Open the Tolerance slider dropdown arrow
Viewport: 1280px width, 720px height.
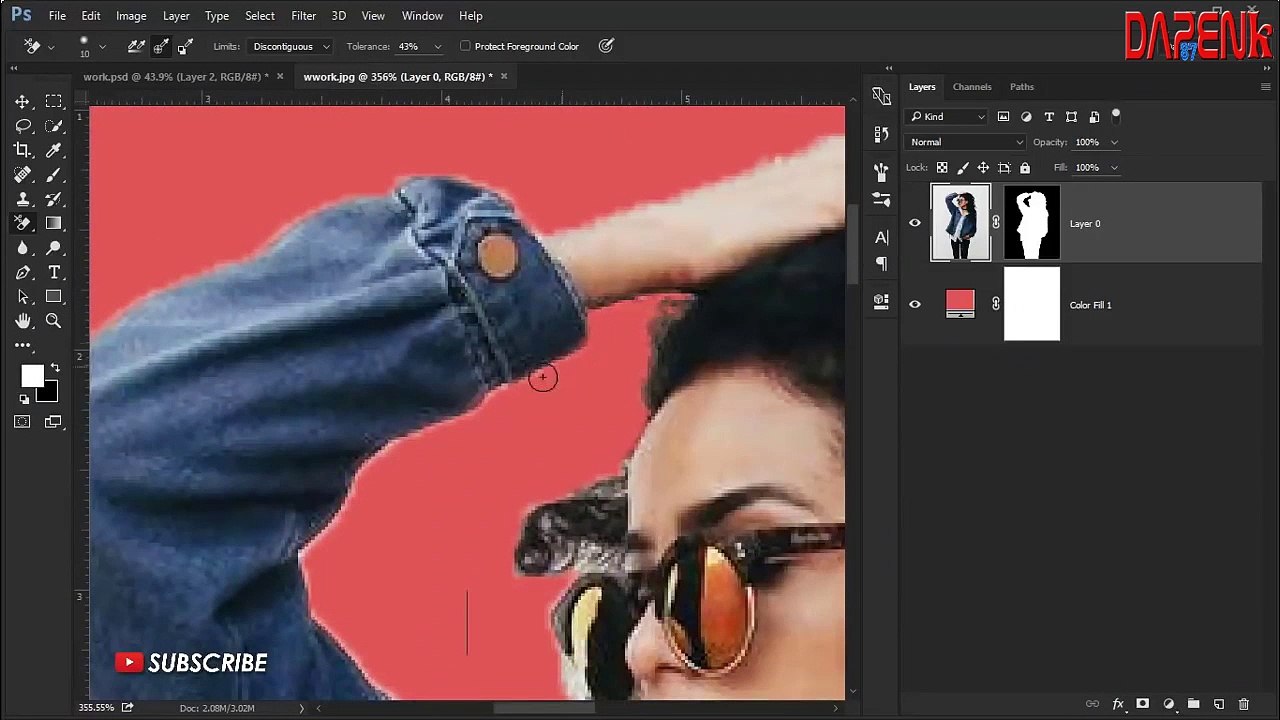(x=437, y=47)
